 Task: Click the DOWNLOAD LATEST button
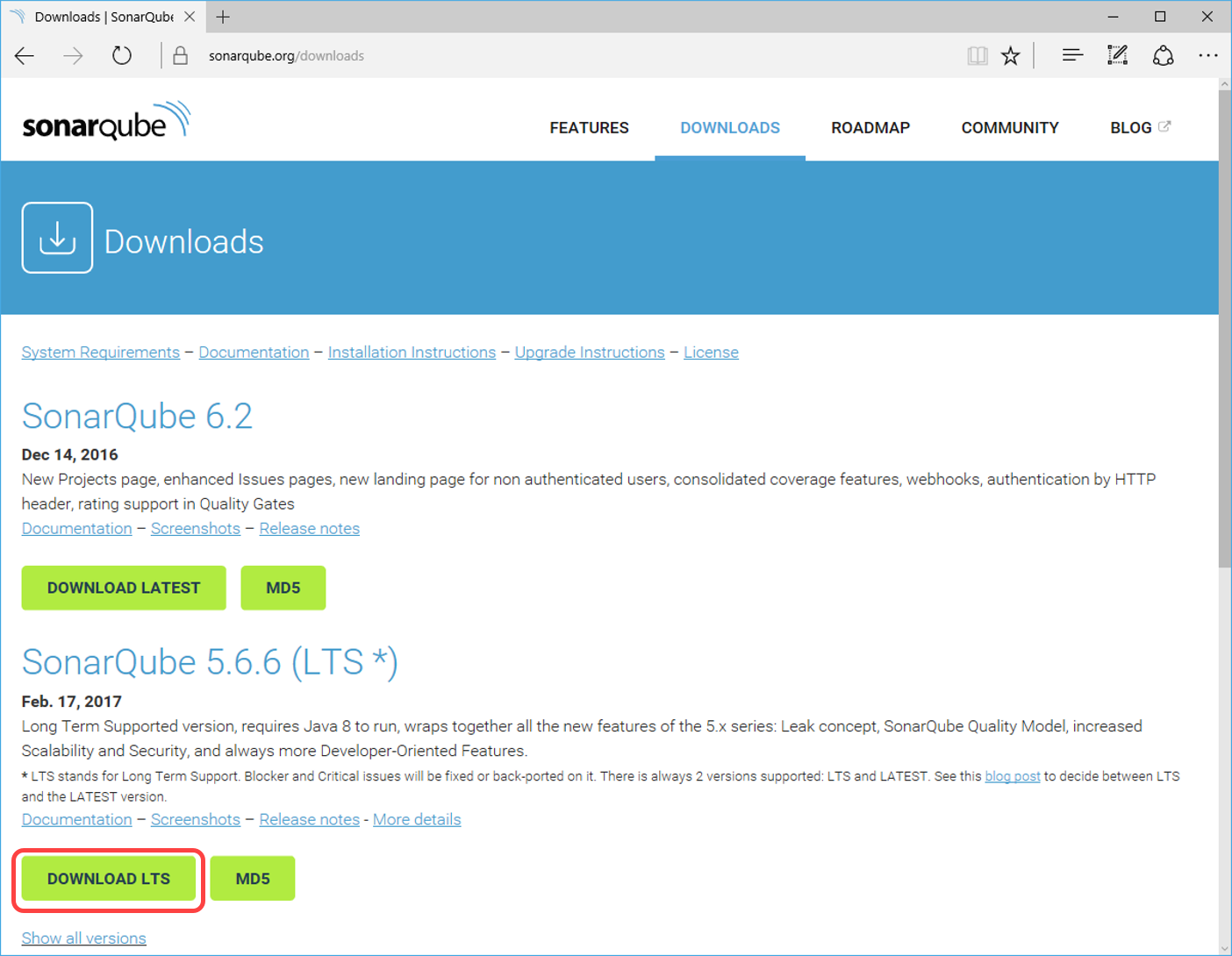tap(124, 588)
